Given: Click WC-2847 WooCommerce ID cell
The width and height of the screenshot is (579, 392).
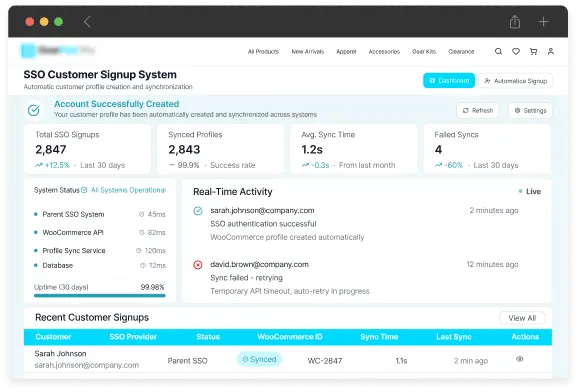Looking at the screenshot, I should tap(325, 361).
